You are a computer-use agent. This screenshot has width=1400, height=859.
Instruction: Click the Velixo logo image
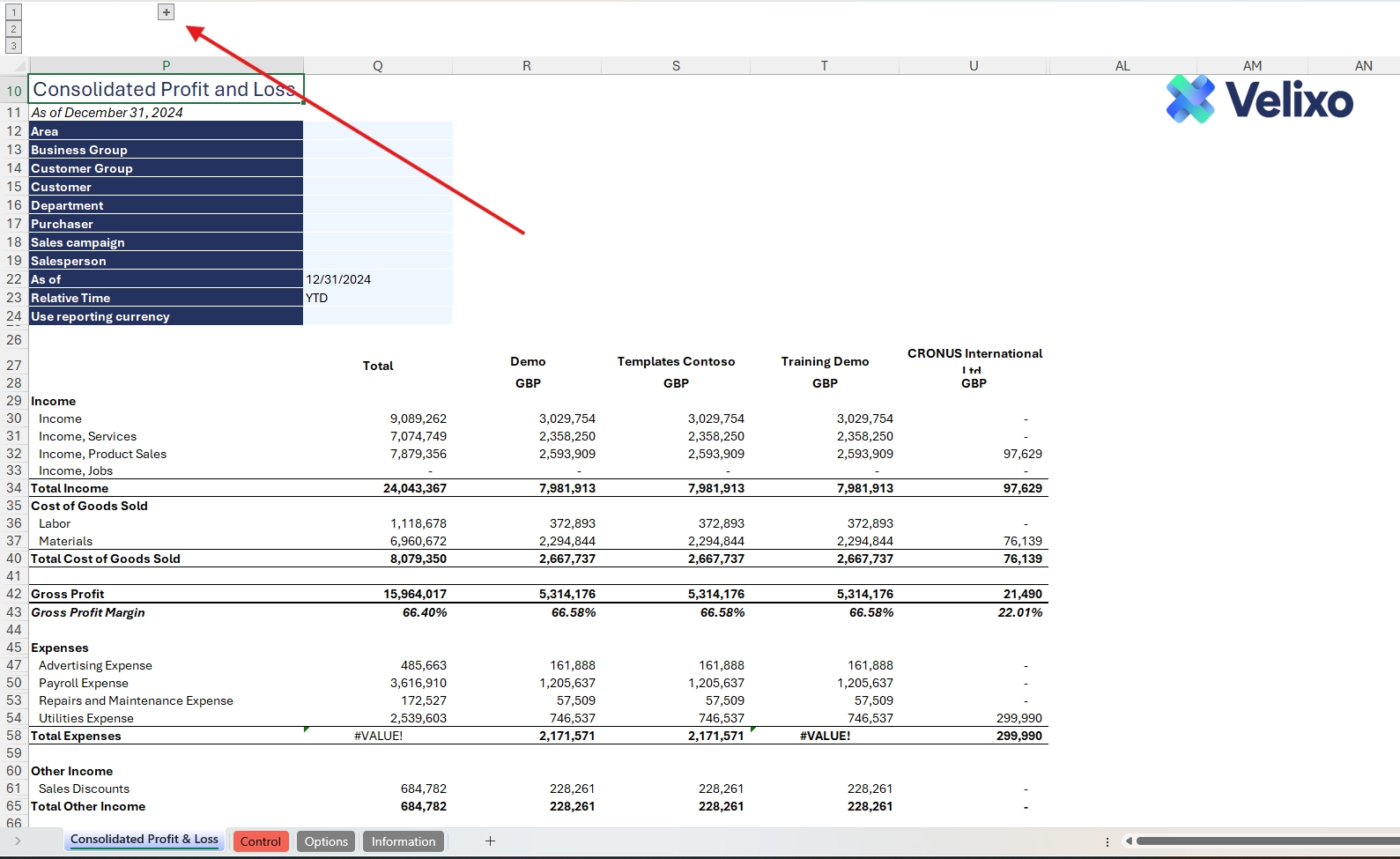(1259, 100)
